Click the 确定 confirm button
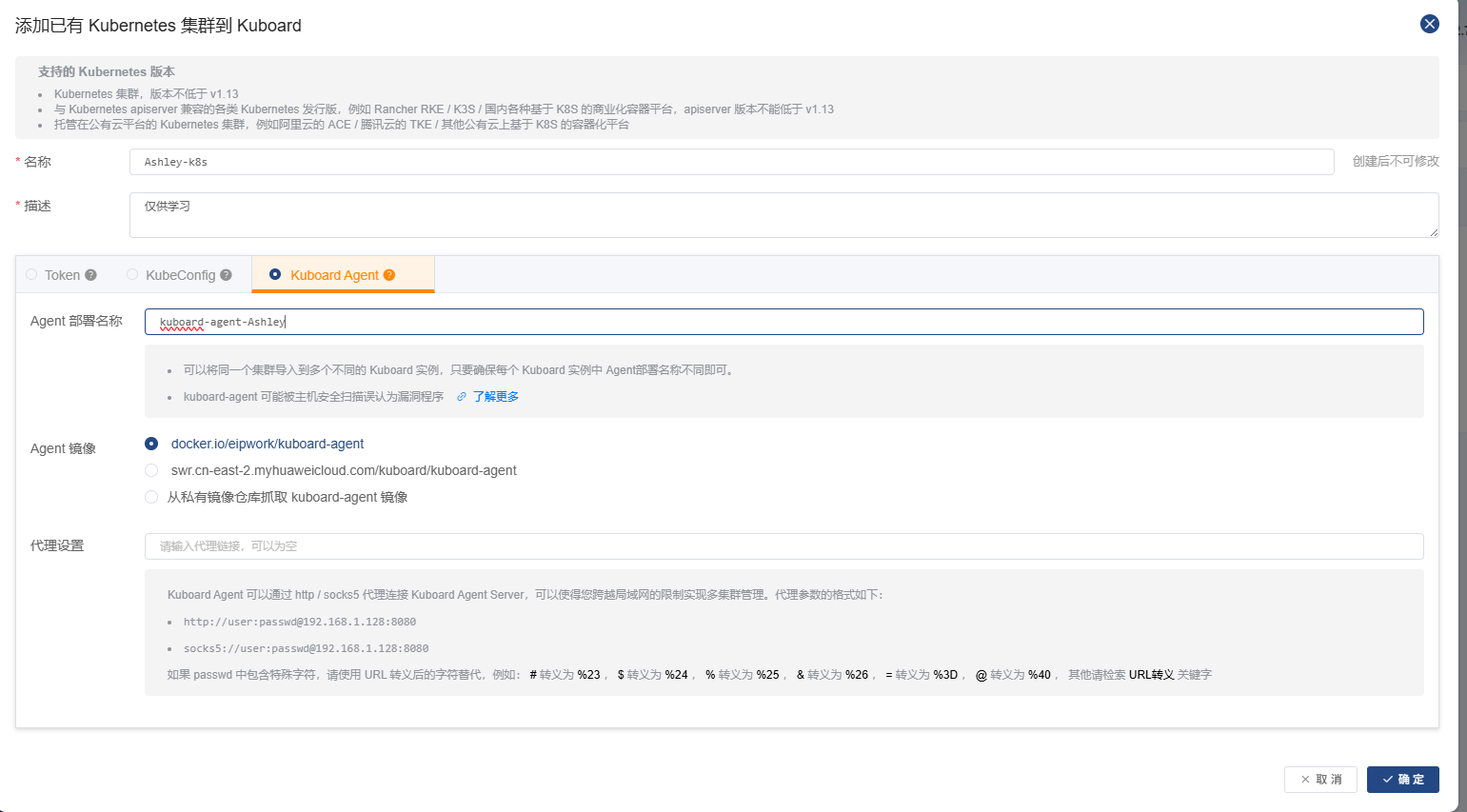This screenshot has height=812, width=1467. [1403, 780]
